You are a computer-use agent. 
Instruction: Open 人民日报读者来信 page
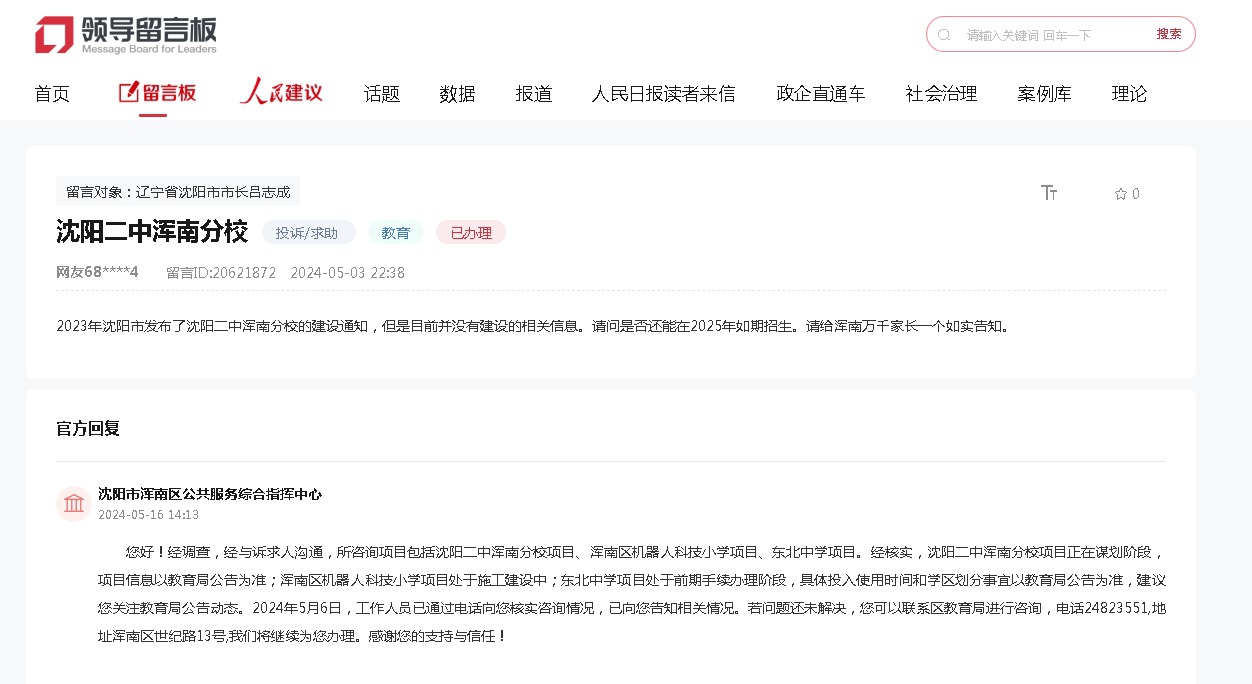click(x=663, y=94)
